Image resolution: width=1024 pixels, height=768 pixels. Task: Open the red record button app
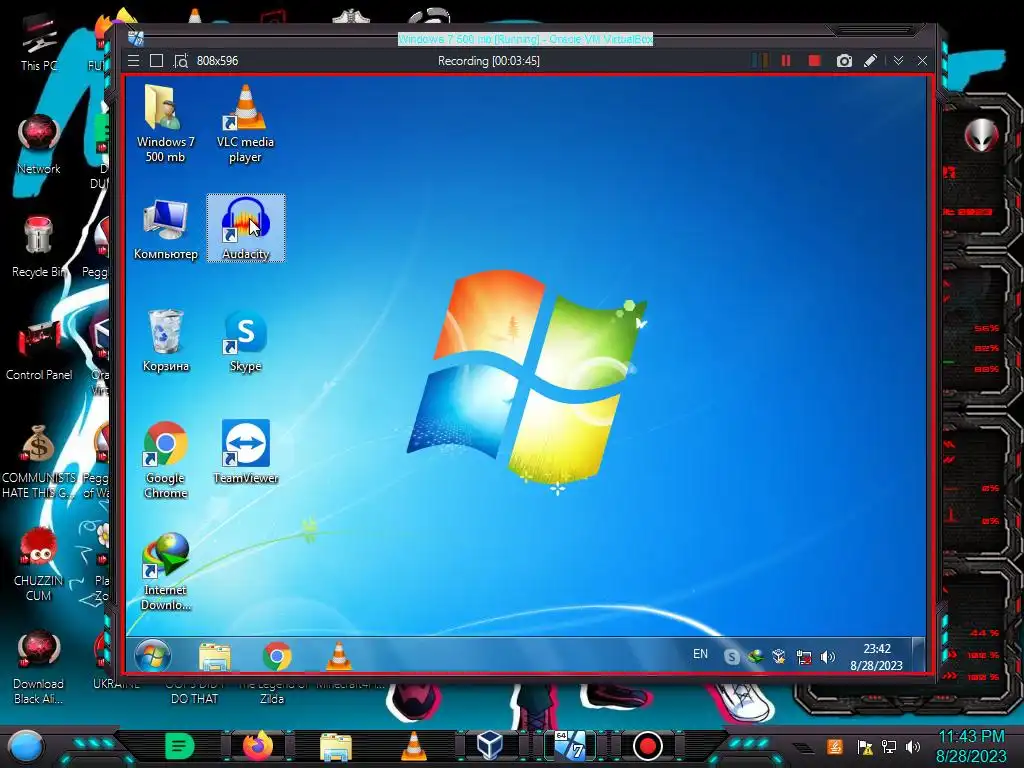(648, 746)
